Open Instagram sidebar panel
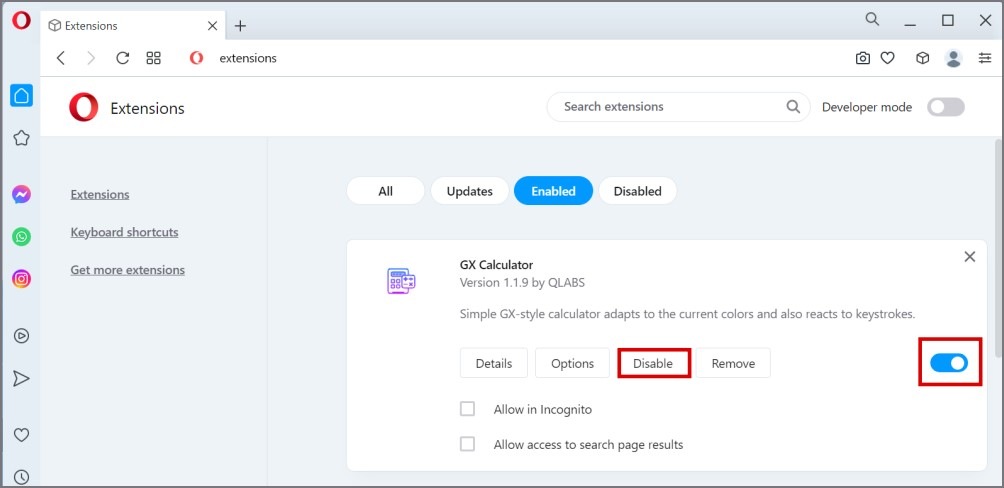 (x=22, y=279)
